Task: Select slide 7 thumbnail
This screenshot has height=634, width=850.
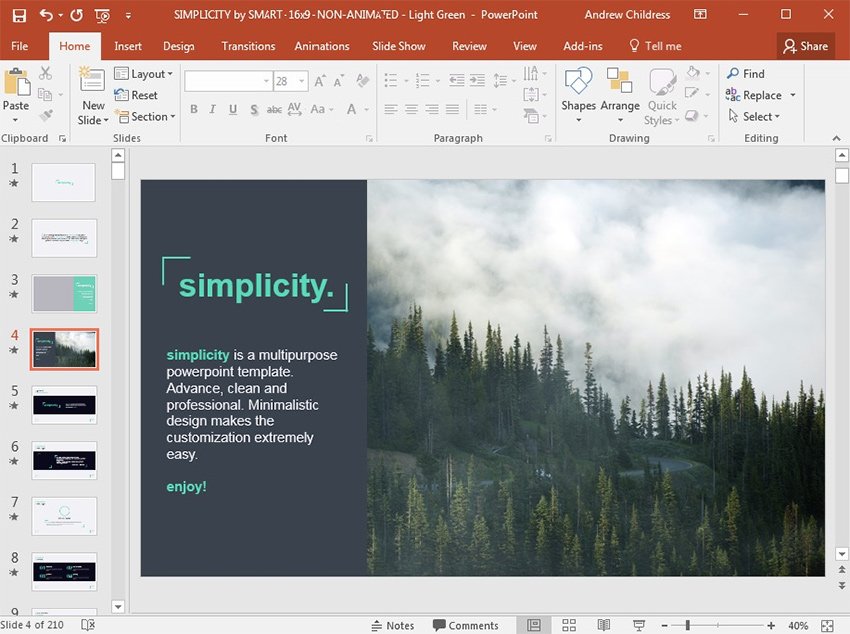Action: [65, 516]
